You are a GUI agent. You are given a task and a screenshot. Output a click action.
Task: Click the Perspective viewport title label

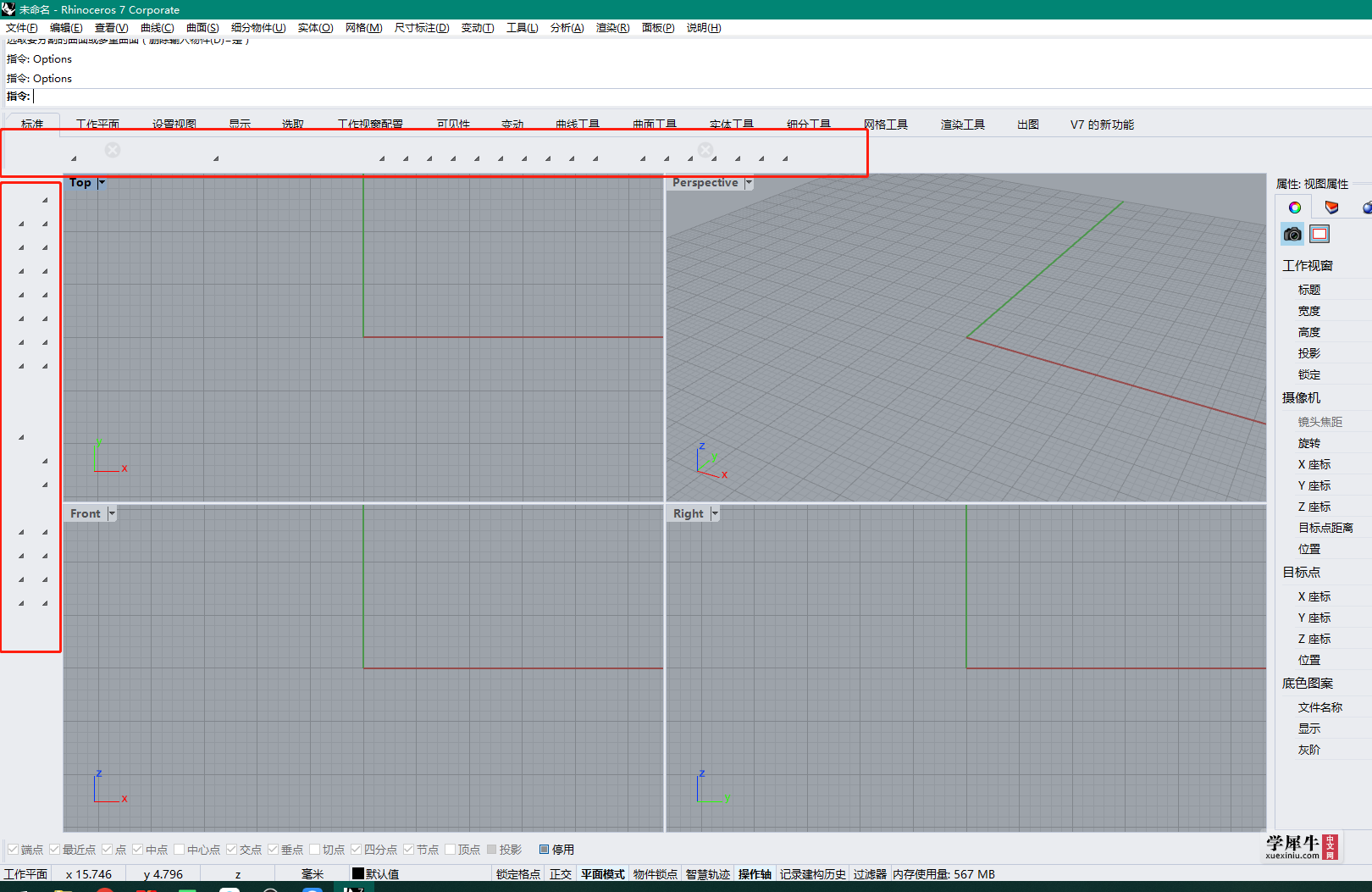pyautogui.click(x=705, y=182)
